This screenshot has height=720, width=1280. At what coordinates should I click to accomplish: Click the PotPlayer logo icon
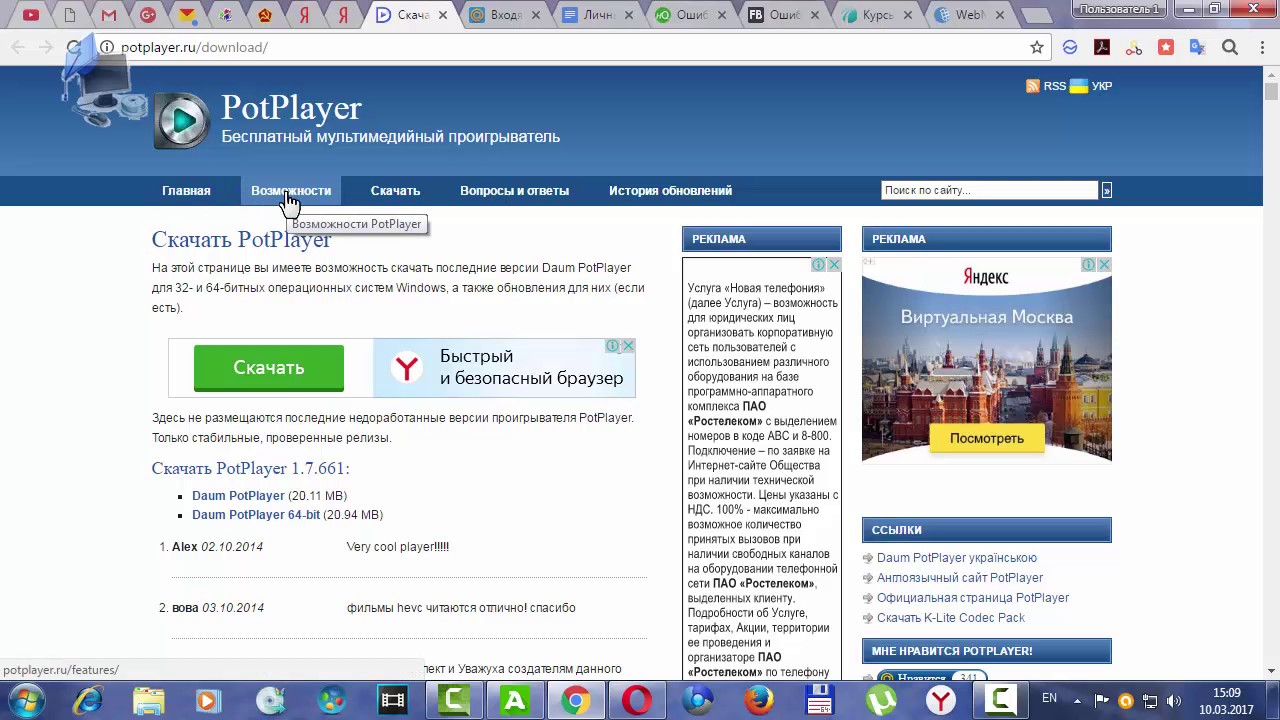(x=181, y=120)
